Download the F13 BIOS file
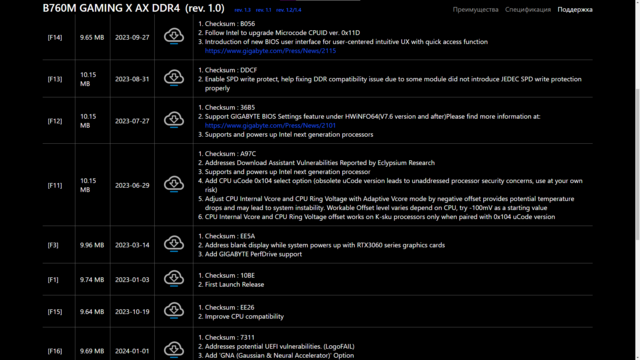Image resolution: width=640 pixels, height=360 pixels. [174, 78]
